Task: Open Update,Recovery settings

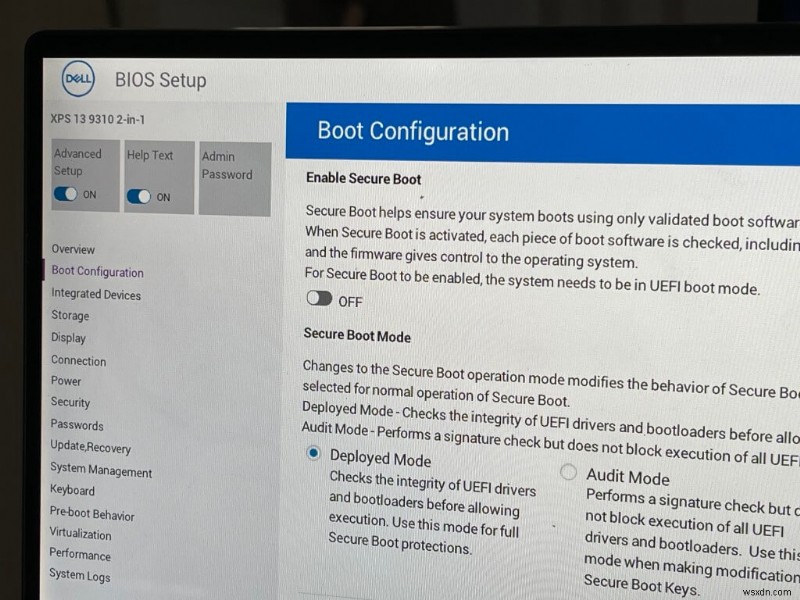Action: click(x=90, y=448)
